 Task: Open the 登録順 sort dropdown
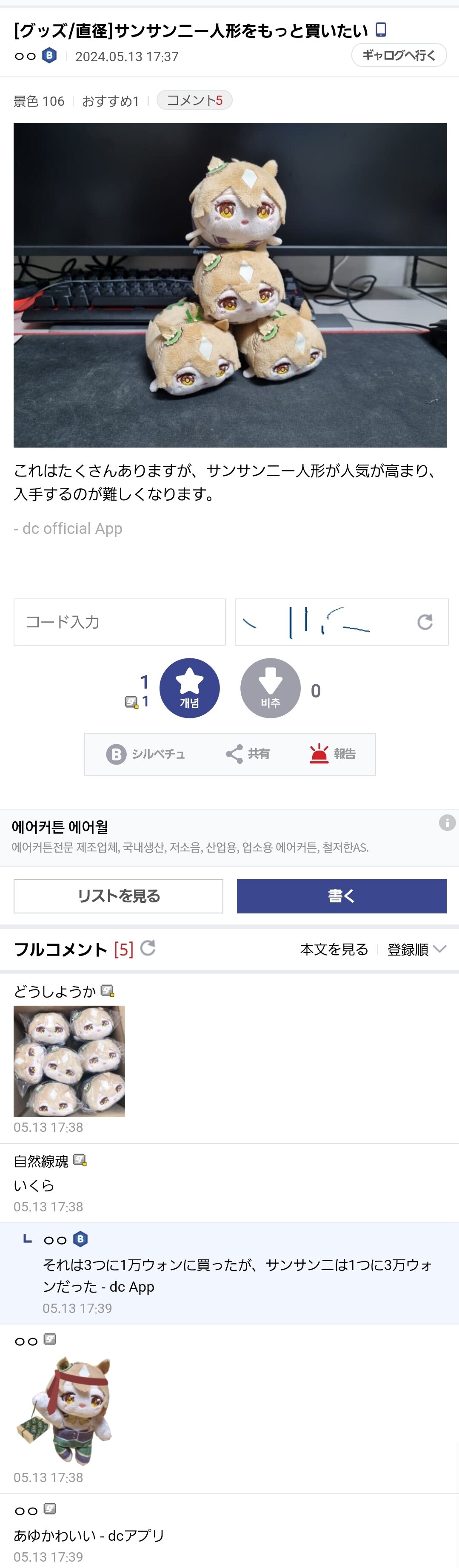pyautogui.click(x=416, y=950)
